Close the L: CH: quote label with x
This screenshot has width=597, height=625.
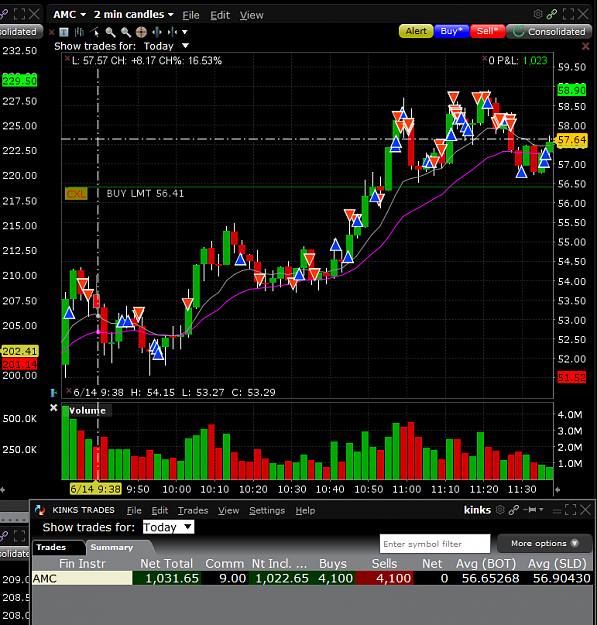[x=67, y=59]
